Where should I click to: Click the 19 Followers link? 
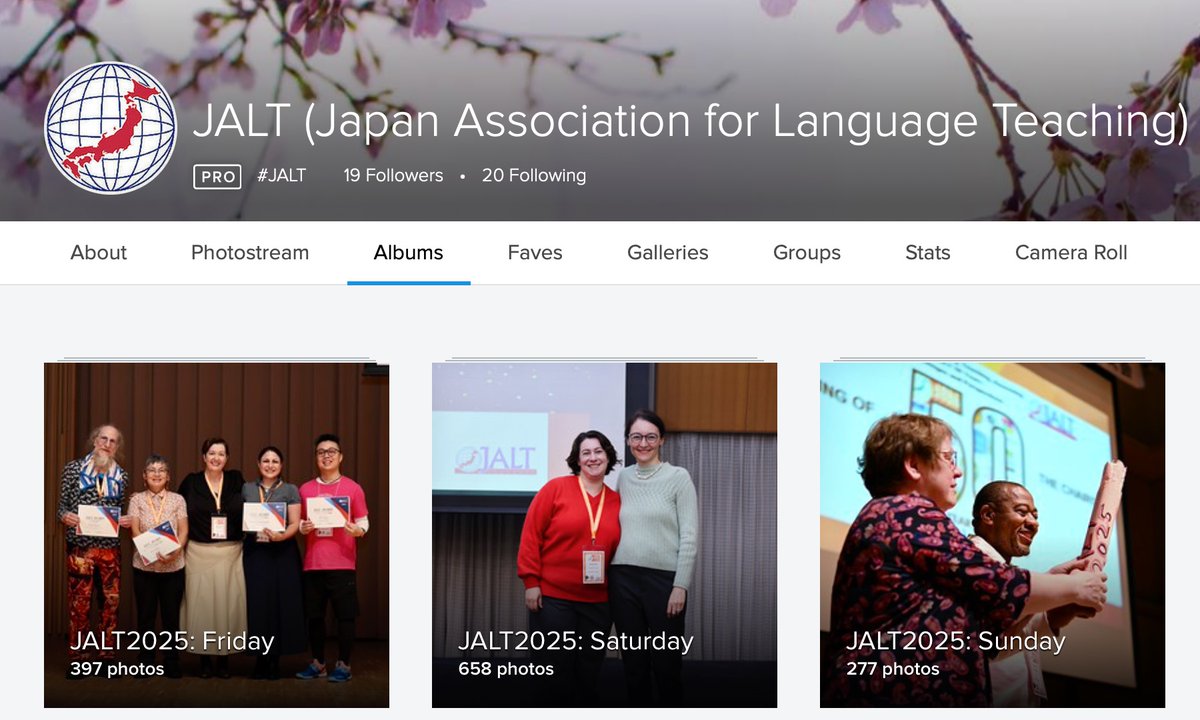pyautogui.click(x=393, y=175)
